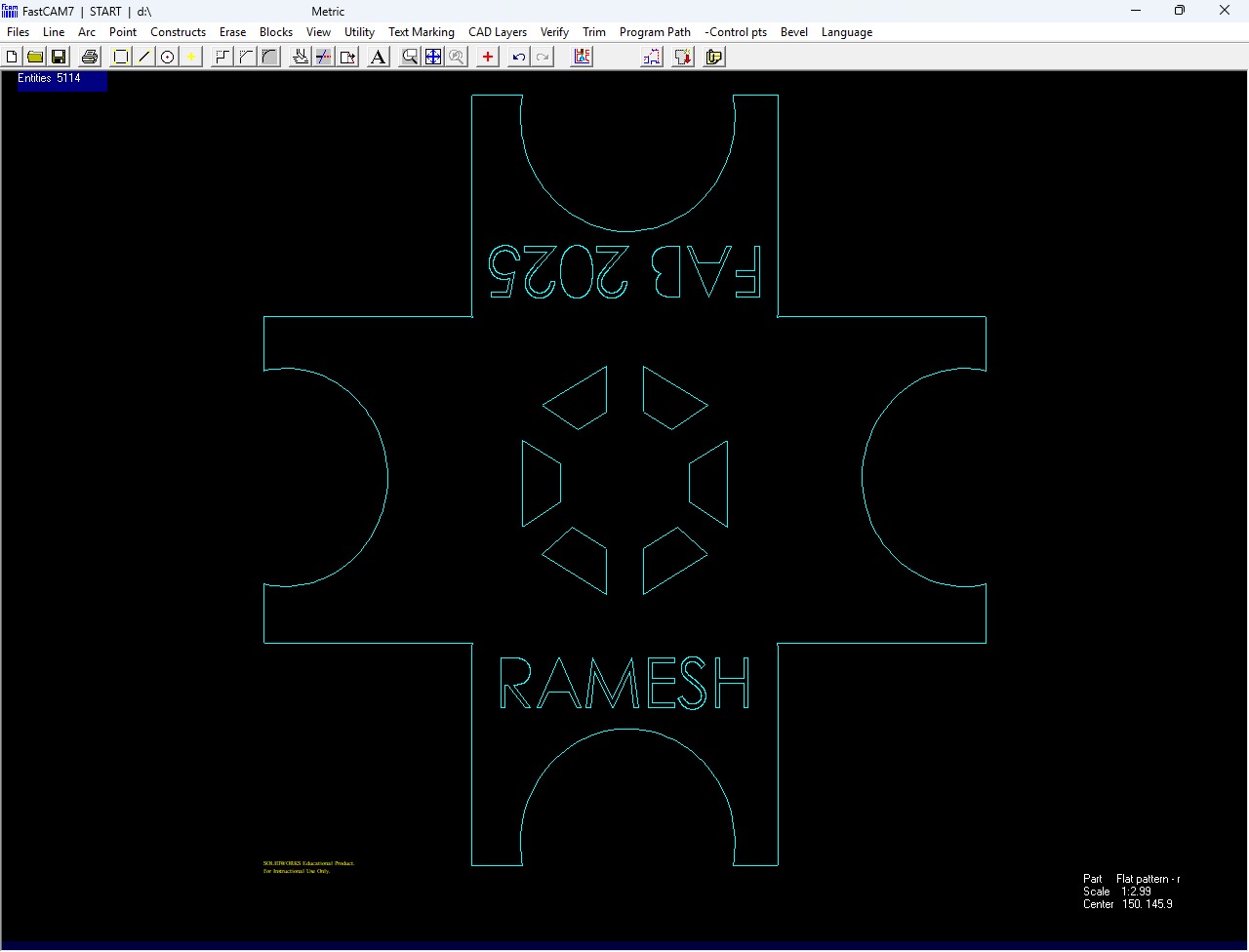Viewport: 1249px width, 952px height.
Task: Open the -Control pts menu
Action: coord(737,32)
